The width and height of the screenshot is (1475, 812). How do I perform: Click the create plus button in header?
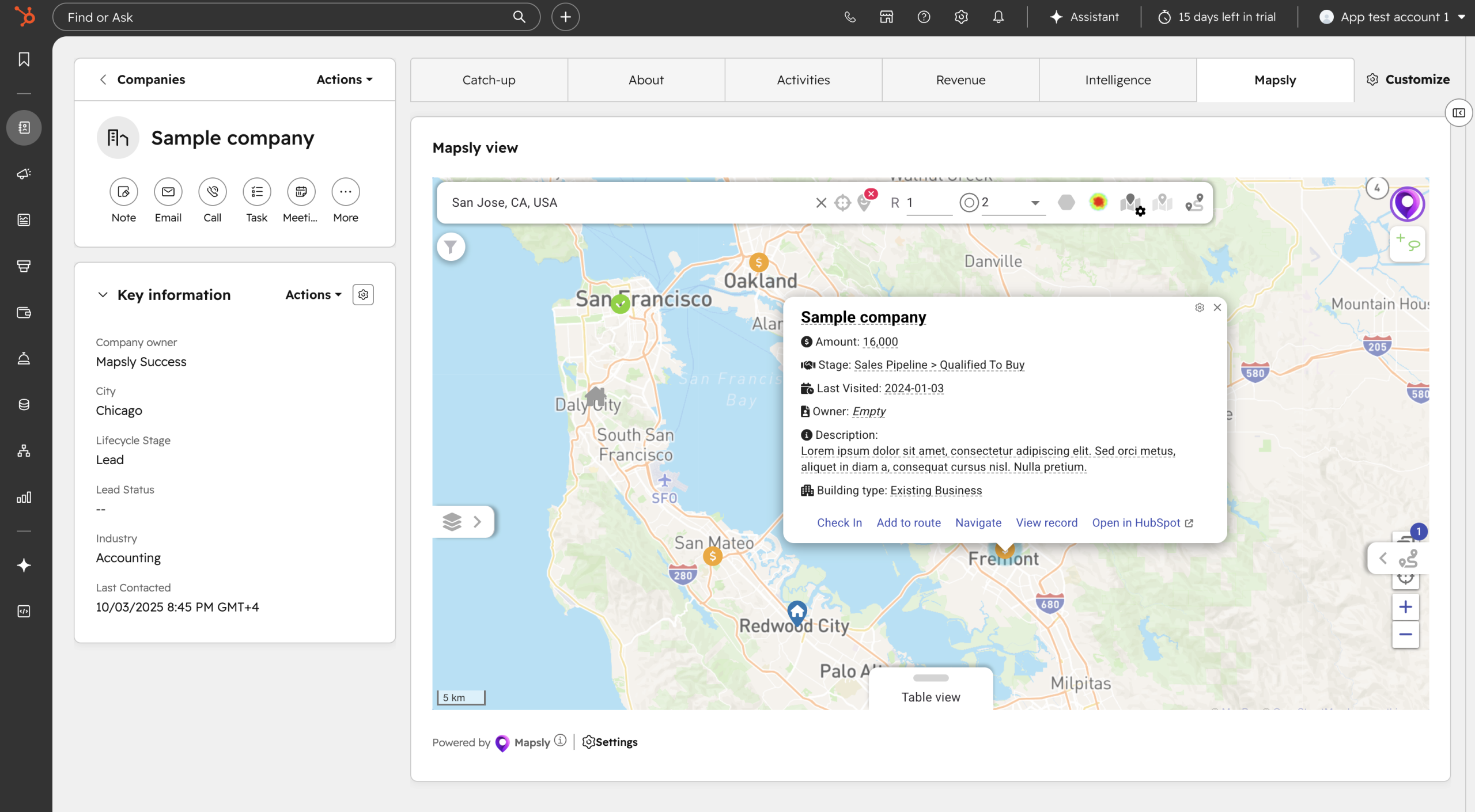565,17
